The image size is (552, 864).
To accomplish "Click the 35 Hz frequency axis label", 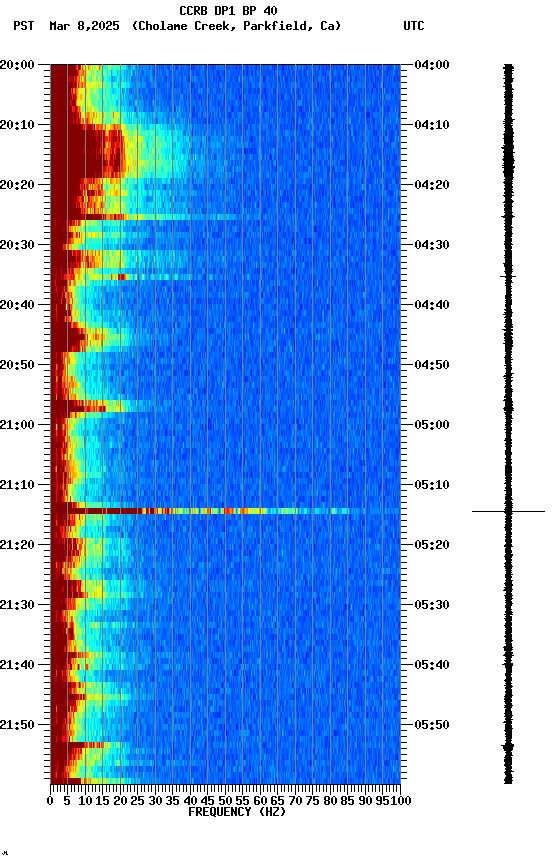I will click(172, 802).
